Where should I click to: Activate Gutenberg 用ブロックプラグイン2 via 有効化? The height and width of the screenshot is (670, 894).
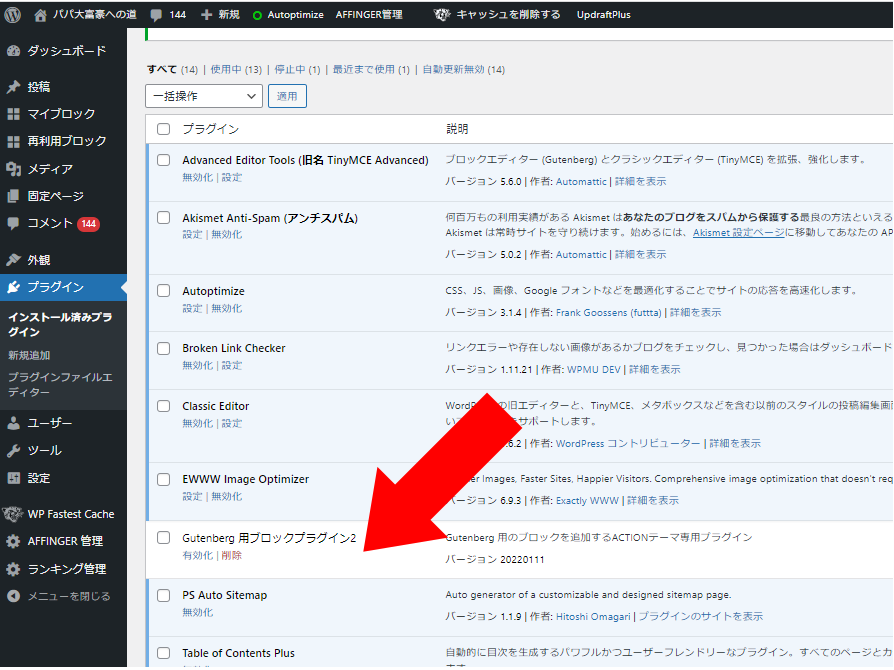(197, 555)
